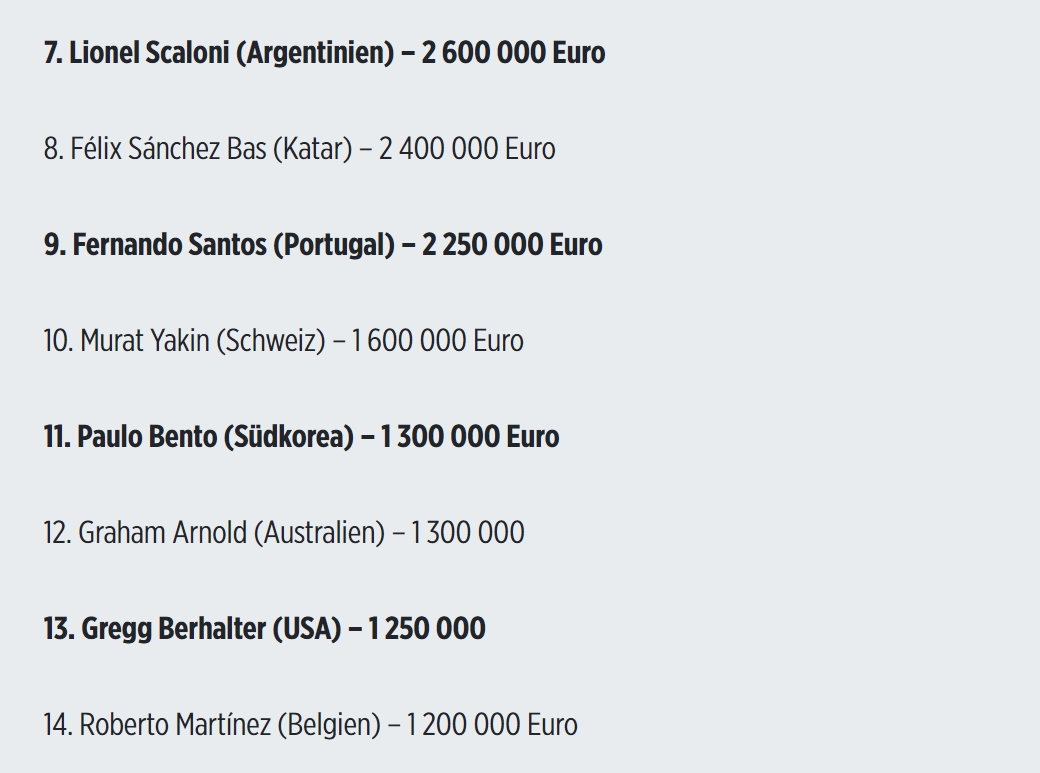Click the name Murat Yakin
The width and height of the screenshot is (1040, 773).
pos(145,341)
